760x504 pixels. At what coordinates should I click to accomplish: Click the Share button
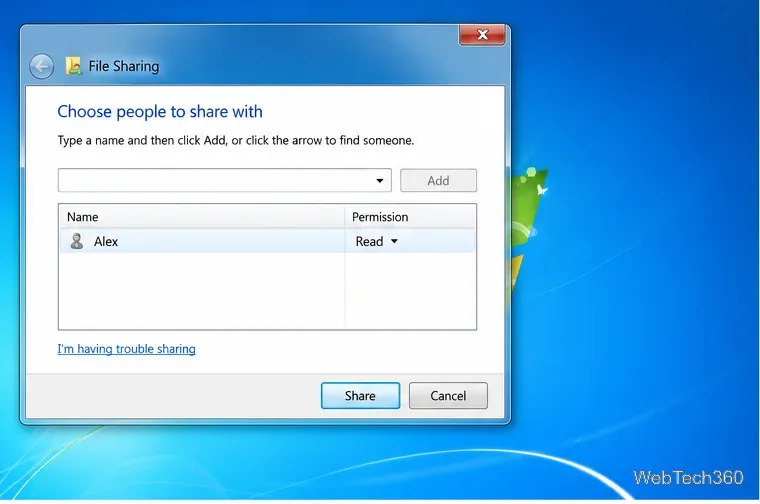tap(360, 395)
